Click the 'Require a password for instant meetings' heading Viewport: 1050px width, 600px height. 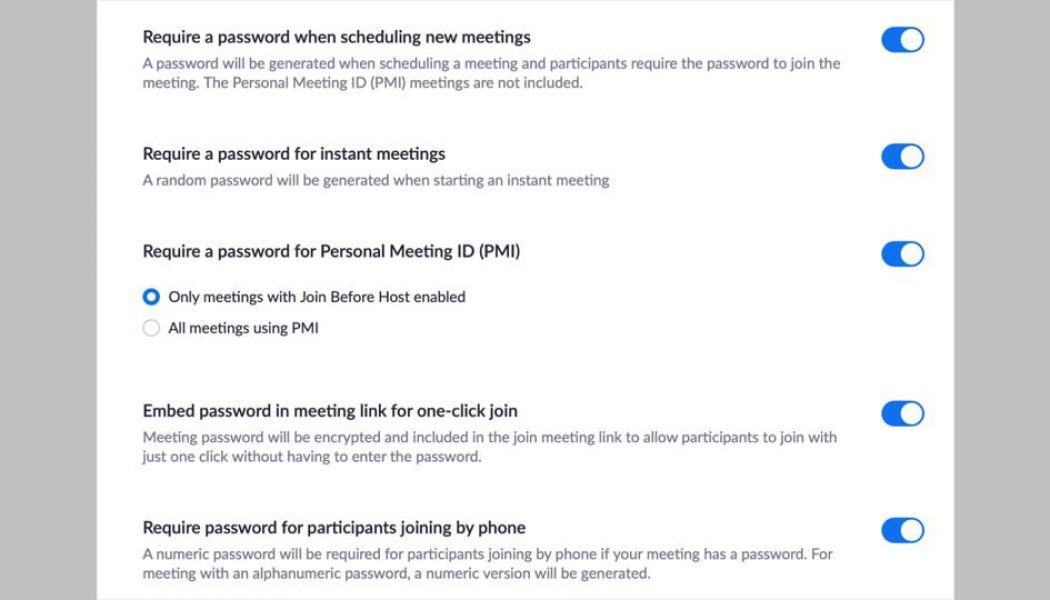(x=294, y=154)
